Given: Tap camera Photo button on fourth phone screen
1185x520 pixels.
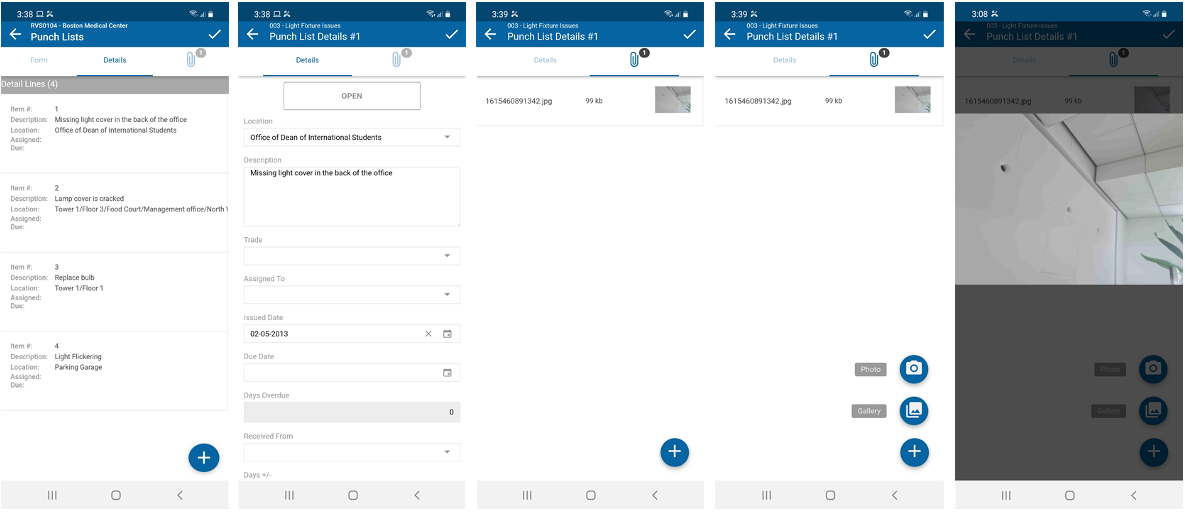Looking at the screenshot, I should (x=914, y=369).
